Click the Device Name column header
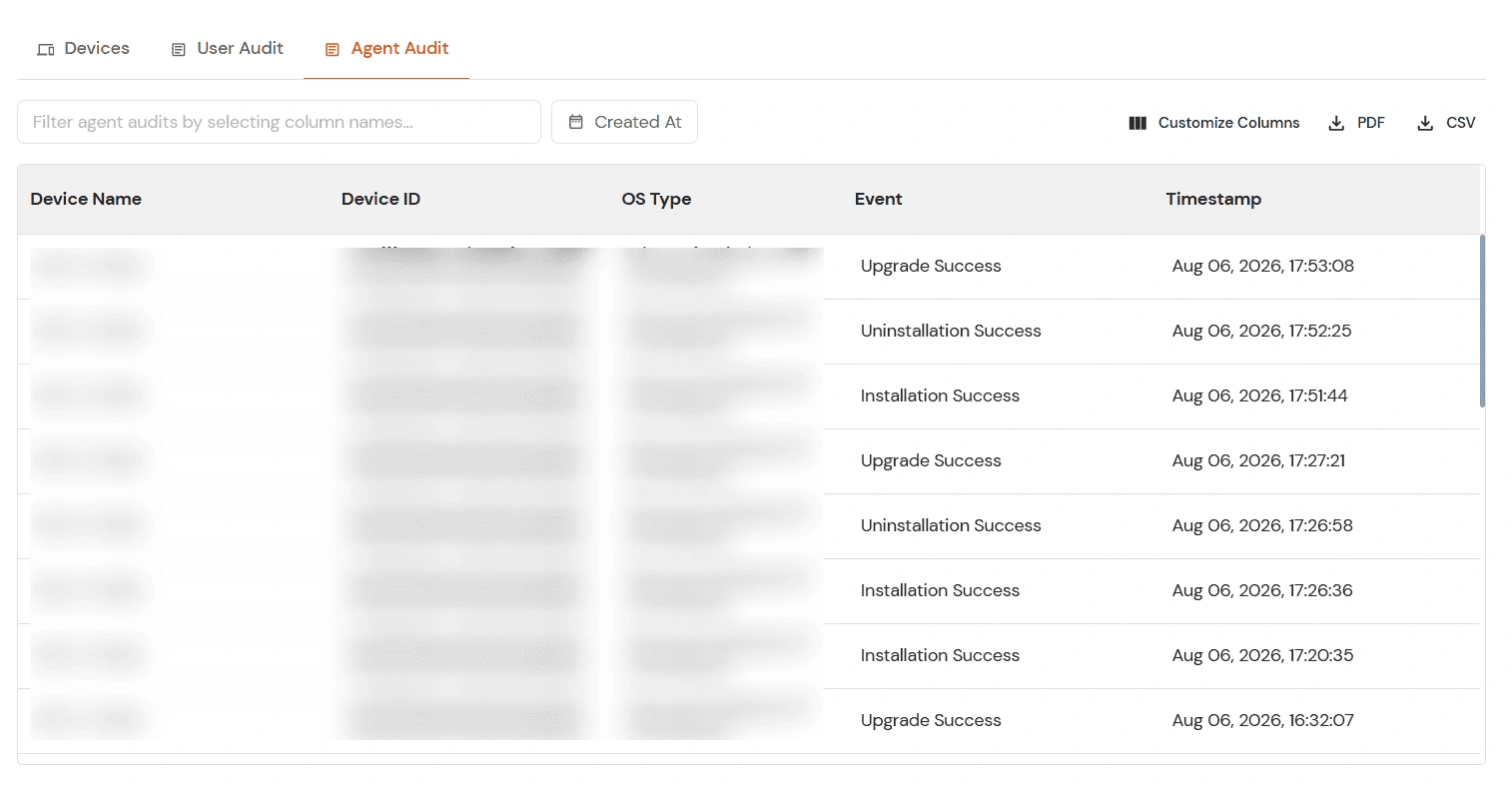Screen dimensions: 1512x786 click(86, 199)
